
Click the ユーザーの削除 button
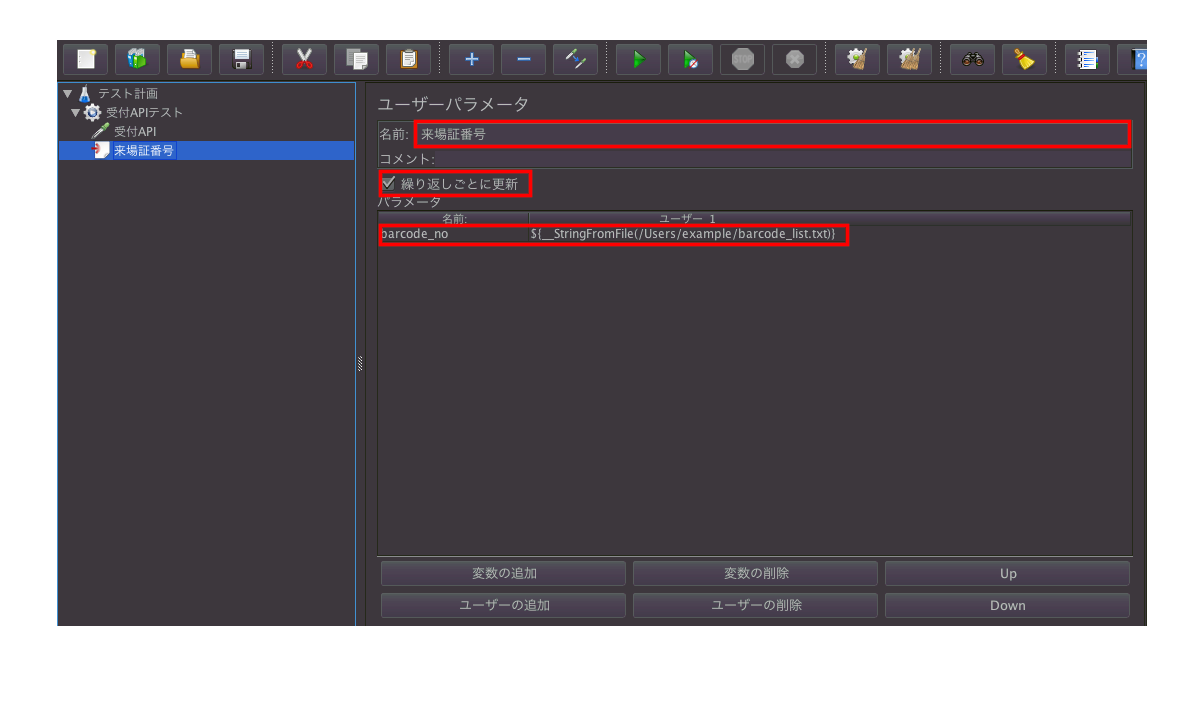click(x=756, y=605)
